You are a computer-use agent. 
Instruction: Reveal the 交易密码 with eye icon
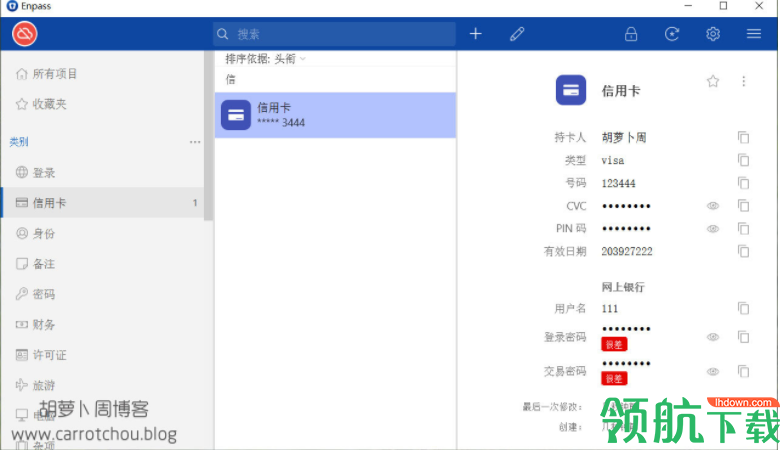coord(713,371)
